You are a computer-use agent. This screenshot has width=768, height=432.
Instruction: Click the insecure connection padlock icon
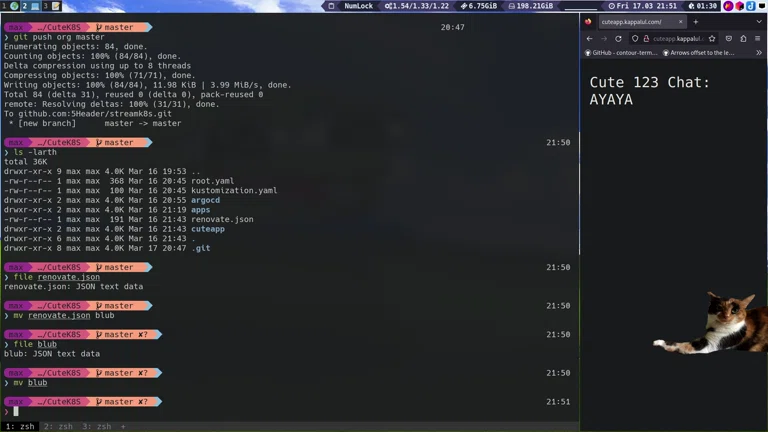click(x=646, y=38)
